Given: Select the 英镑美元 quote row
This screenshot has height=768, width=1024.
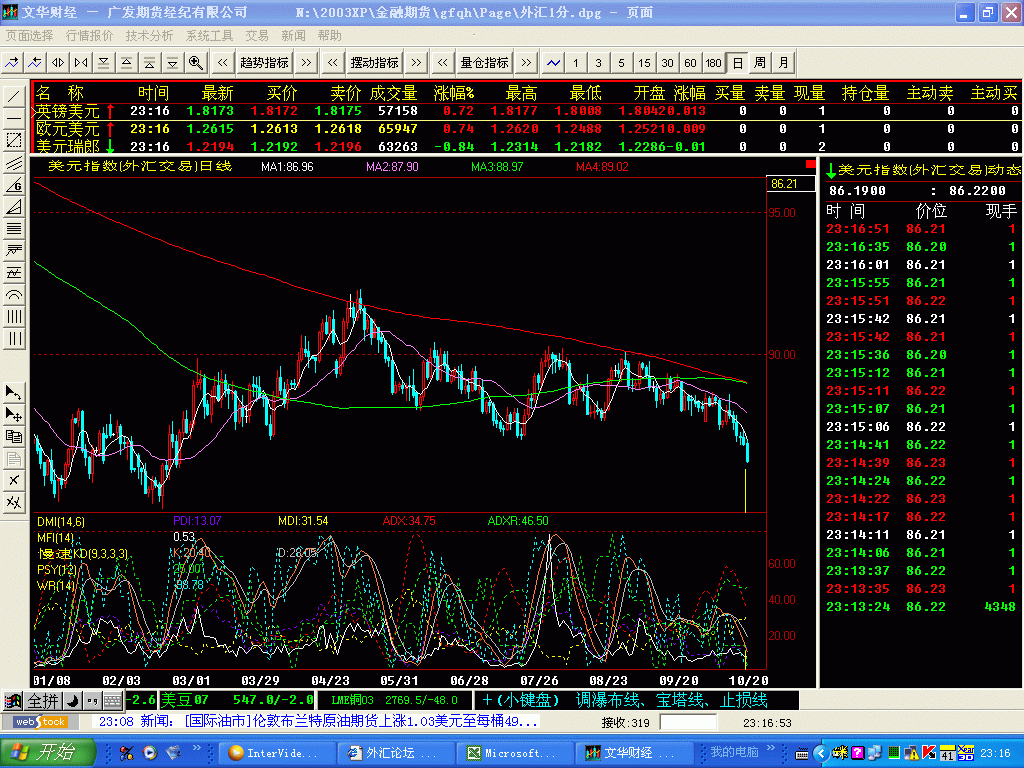Looking at the screenshot, I should pyautogui.click(x=525, y=111).
